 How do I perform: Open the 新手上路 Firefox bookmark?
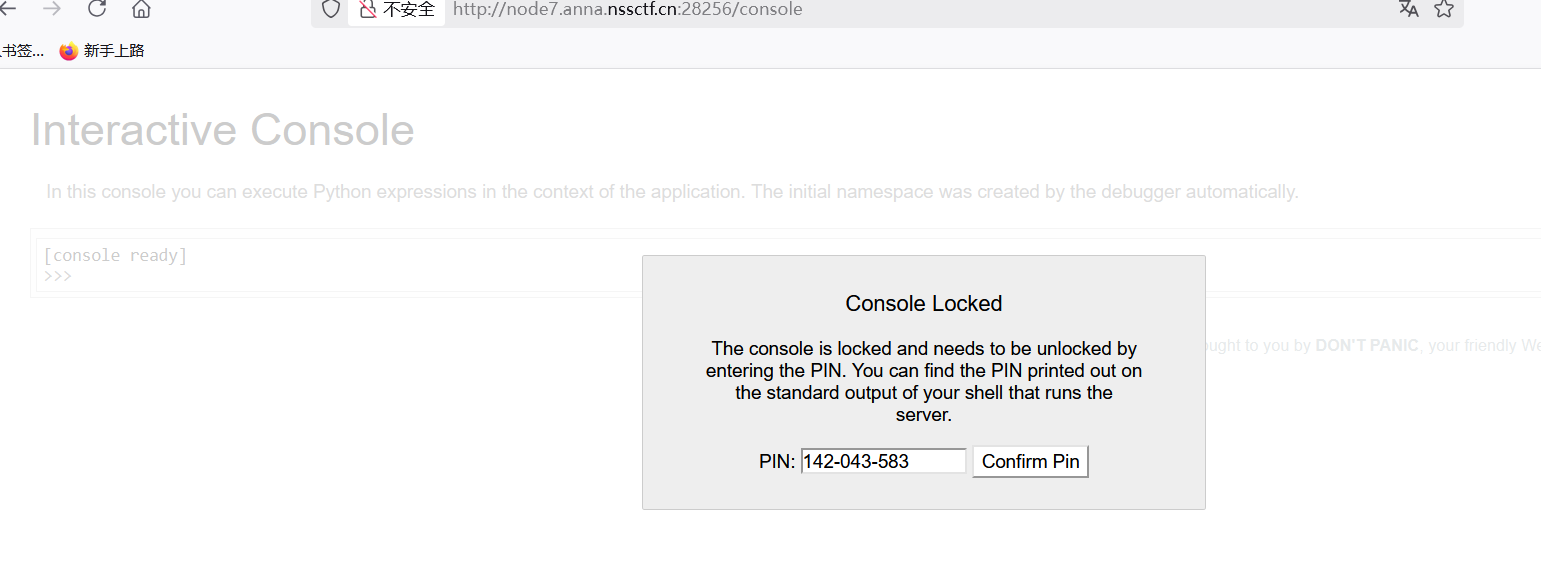102,51
